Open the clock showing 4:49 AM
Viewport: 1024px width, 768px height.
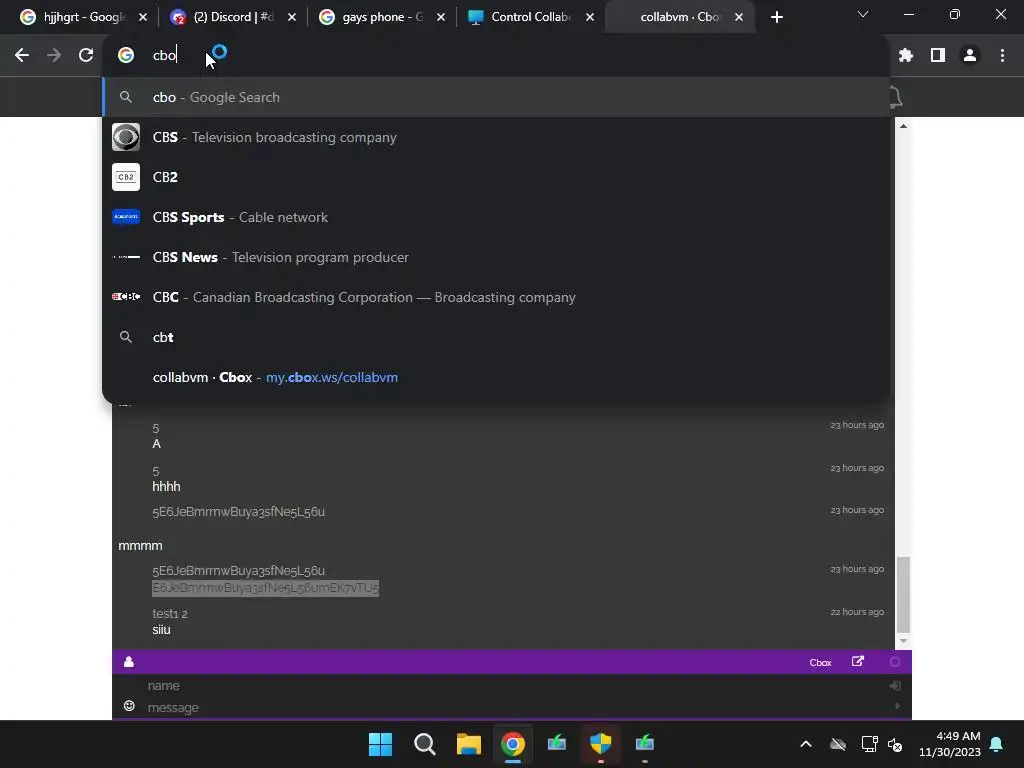click(x=950, y=744)
